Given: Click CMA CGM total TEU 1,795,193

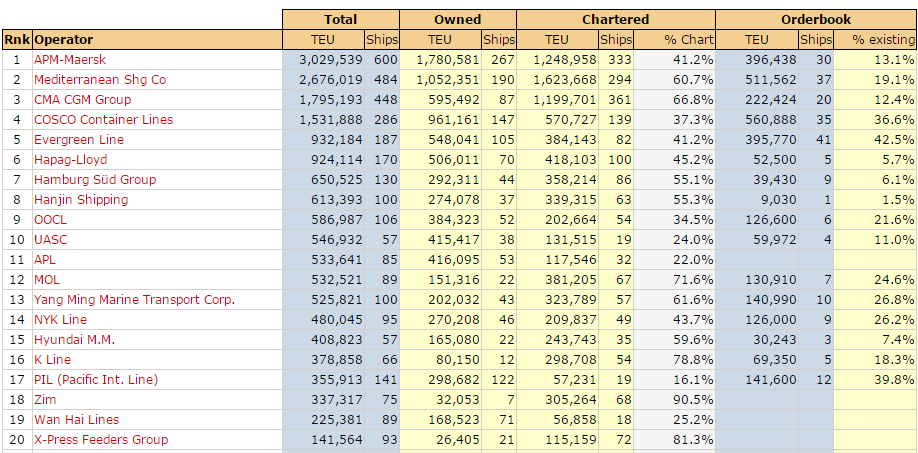Looking at the screenshot, I should [x=331, y=99].
